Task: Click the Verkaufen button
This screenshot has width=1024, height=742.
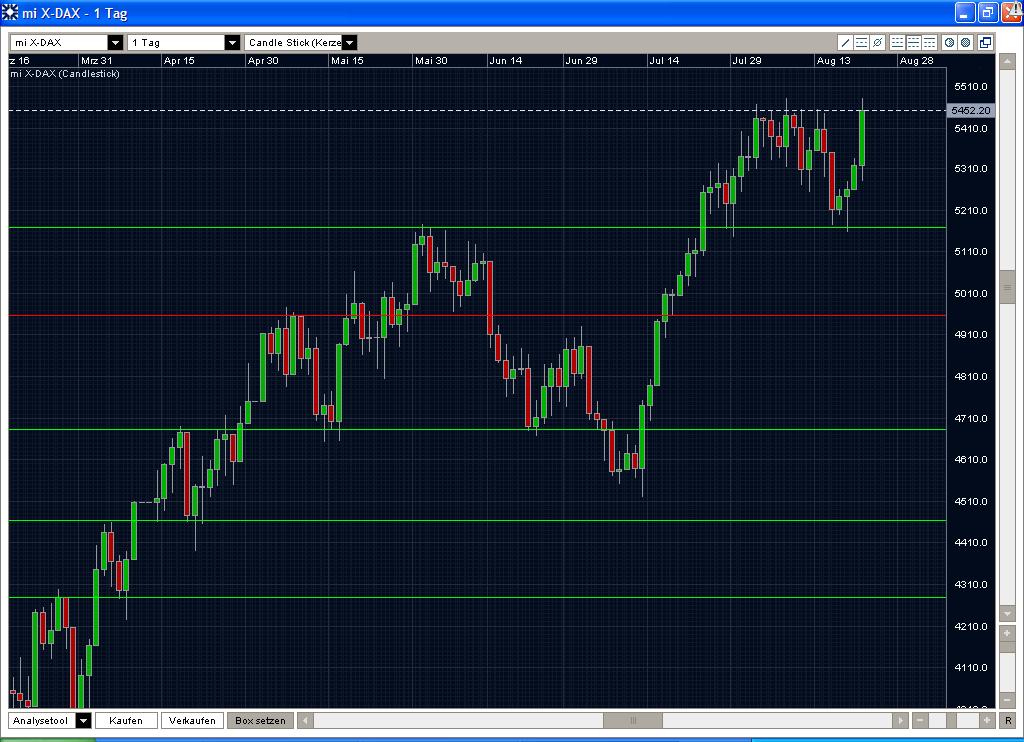Action: (x=192, y=720)
